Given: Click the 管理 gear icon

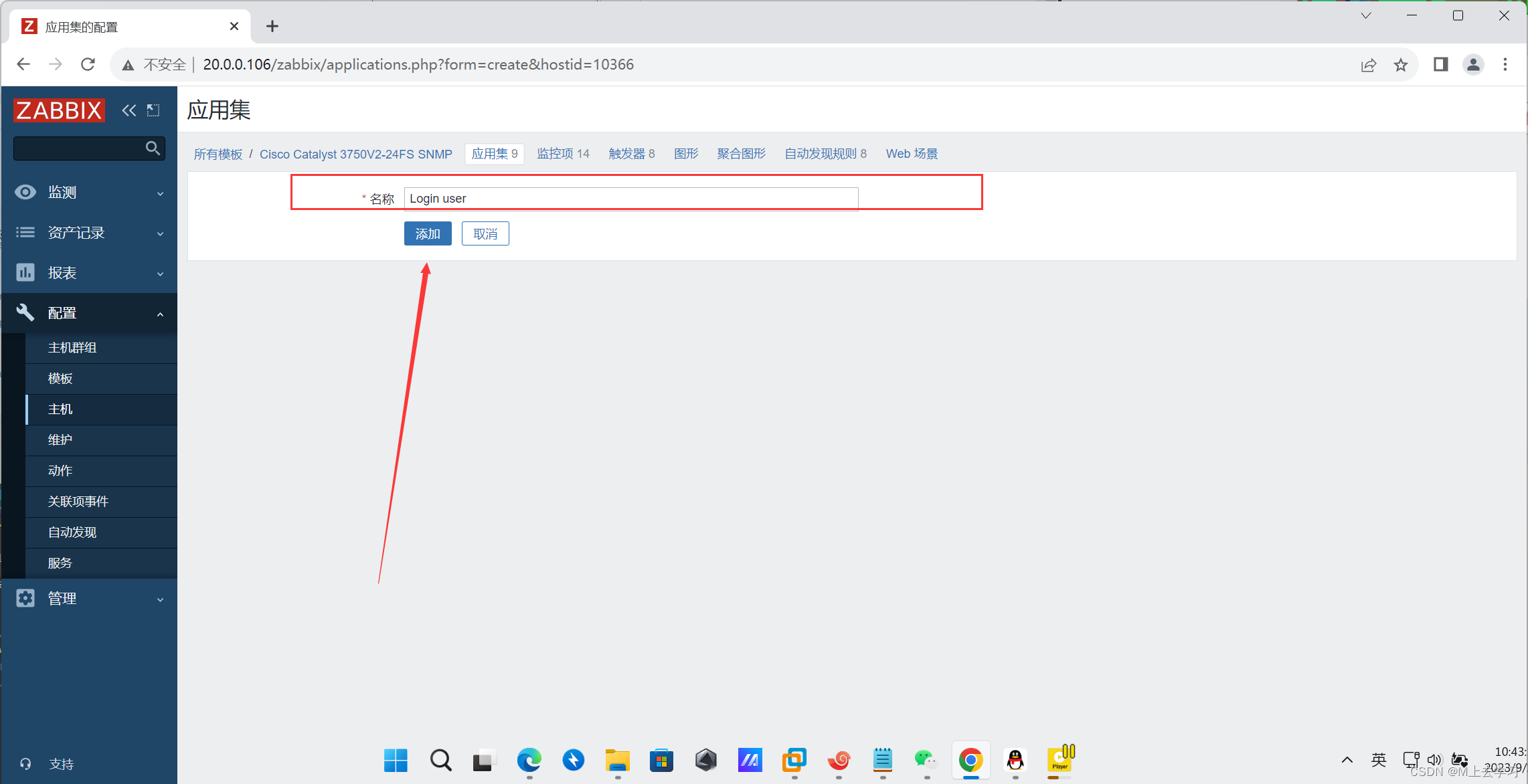Looking at the screenshot, I should [25, 598].
